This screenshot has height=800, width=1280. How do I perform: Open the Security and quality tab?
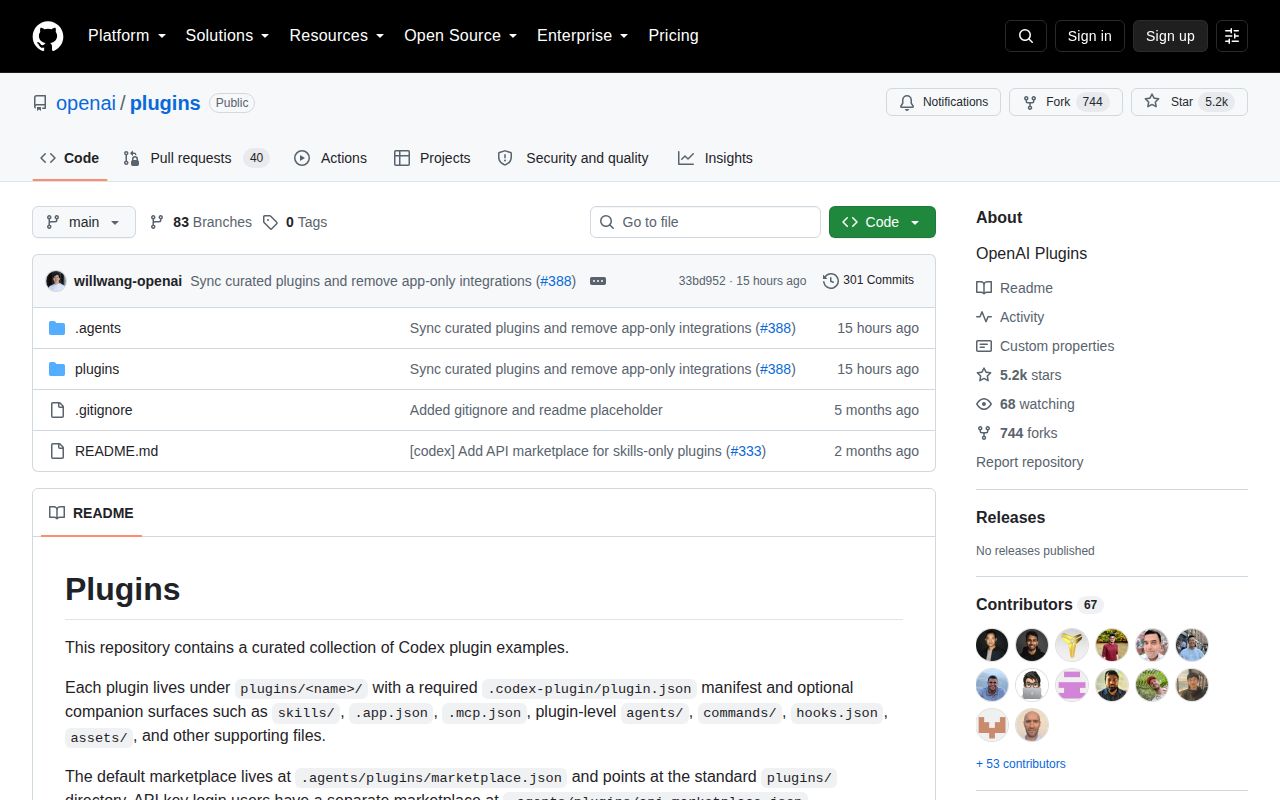click(573, 158)
